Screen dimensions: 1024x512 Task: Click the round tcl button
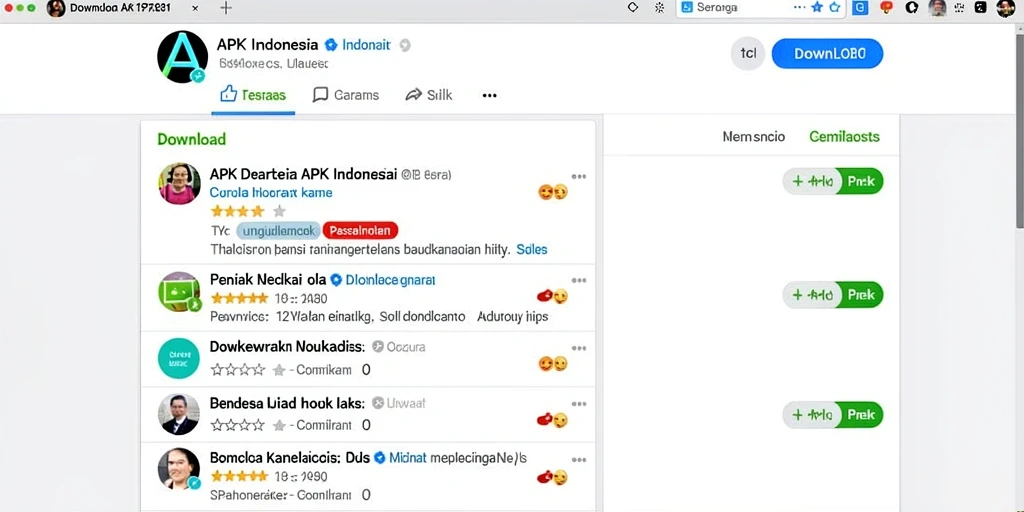point(748,54)
